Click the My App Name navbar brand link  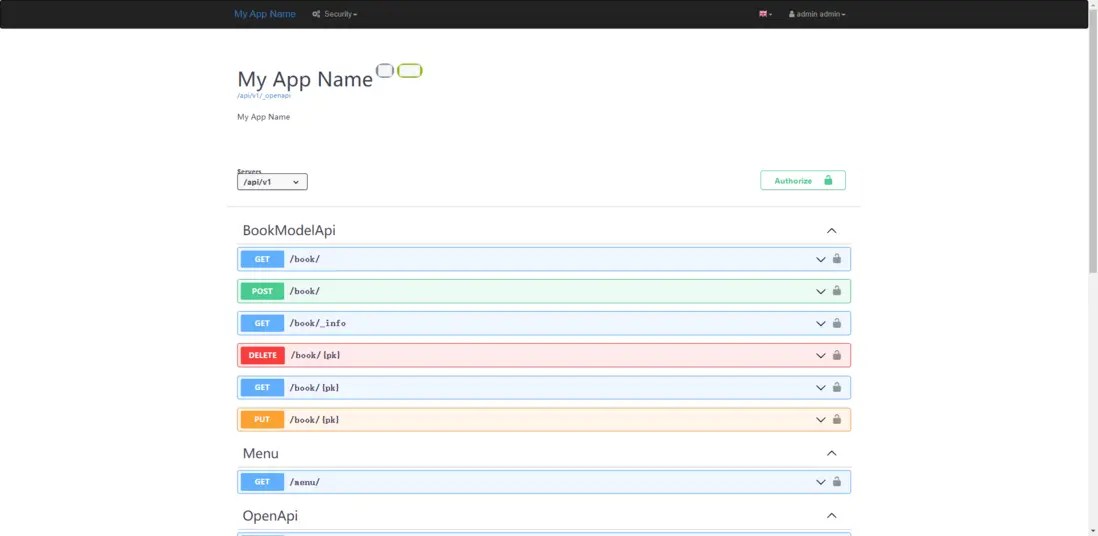click(x=265, y=14)
